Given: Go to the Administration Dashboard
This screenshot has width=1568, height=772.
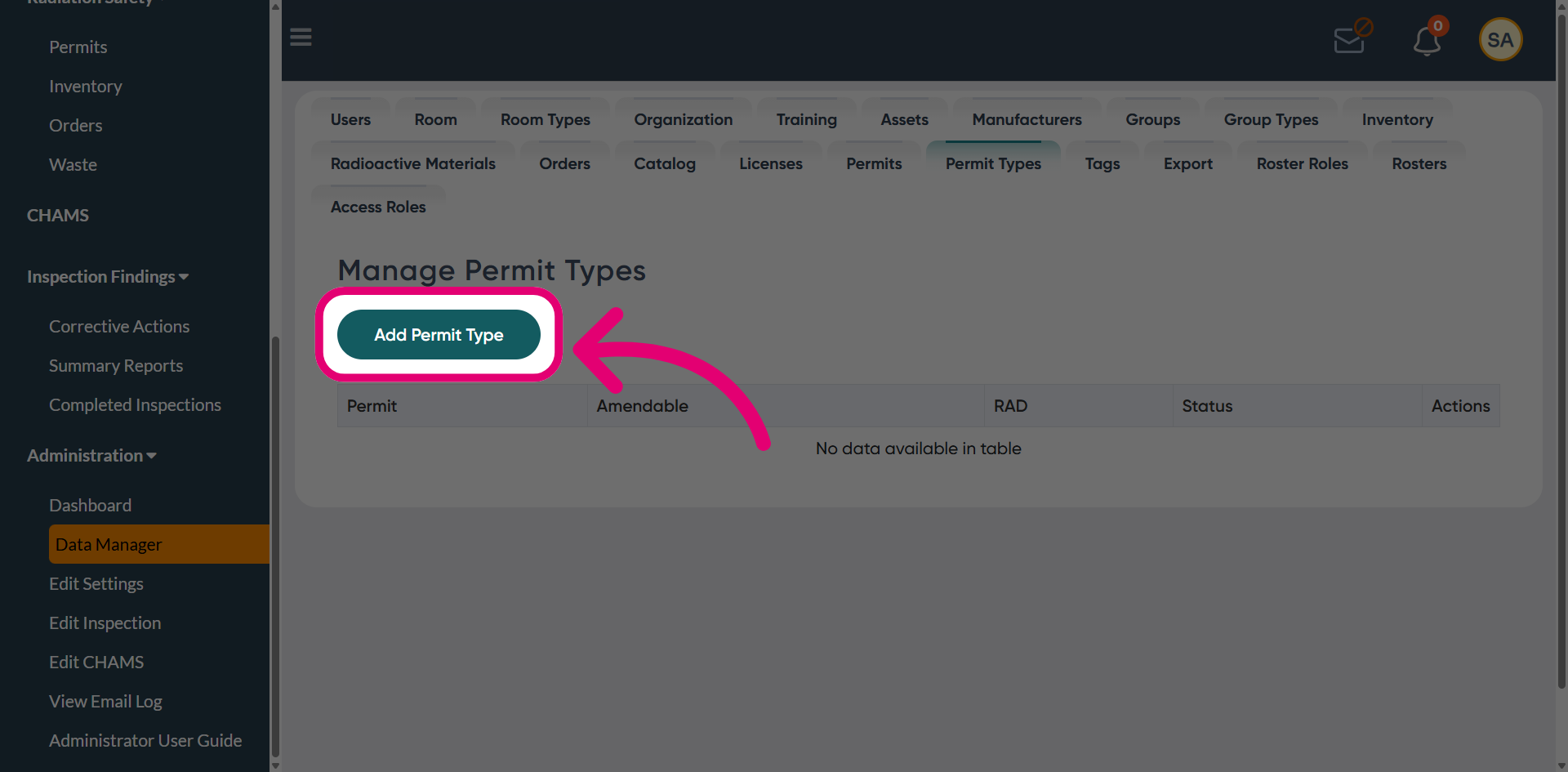Looking at the screenshot, I should (x=90, y=506).
